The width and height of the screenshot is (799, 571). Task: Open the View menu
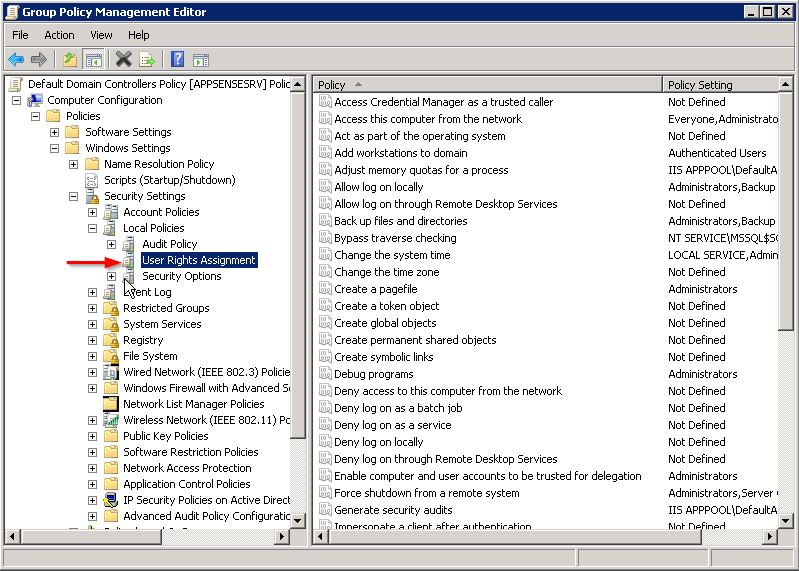(x=101, y=35)
